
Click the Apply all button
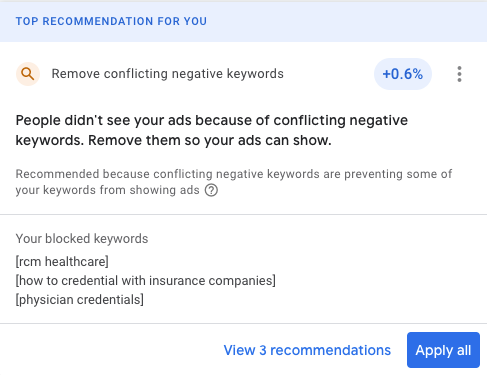(443, 350)
